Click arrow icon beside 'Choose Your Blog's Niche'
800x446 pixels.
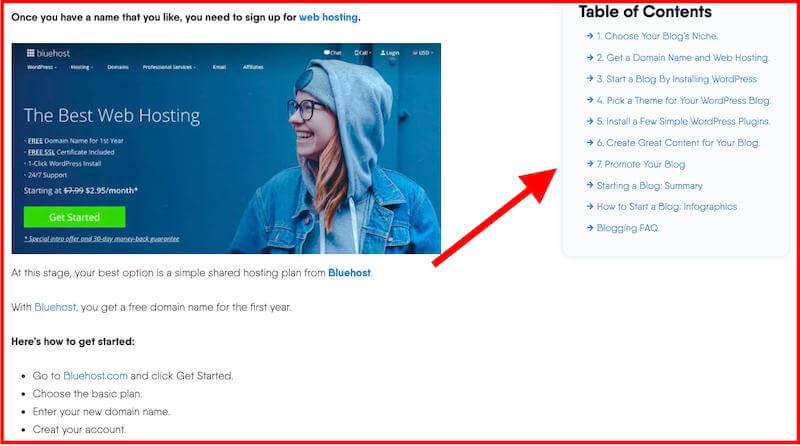(590, 36)
